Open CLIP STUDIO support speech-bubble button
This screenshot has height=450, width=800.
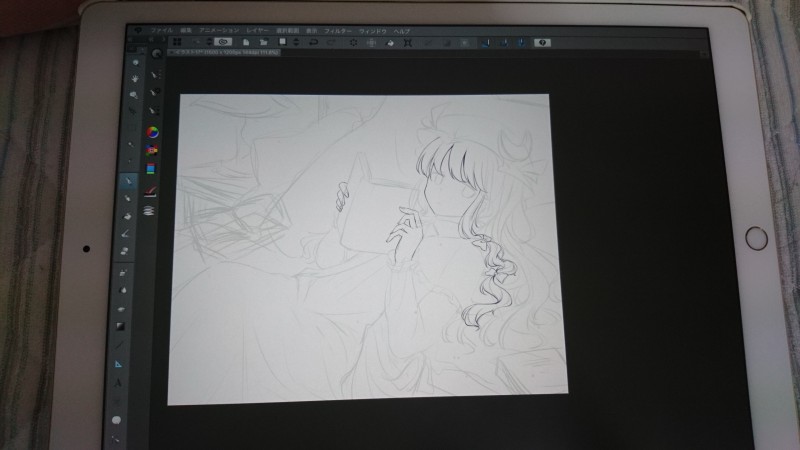[x=542, y=42]
